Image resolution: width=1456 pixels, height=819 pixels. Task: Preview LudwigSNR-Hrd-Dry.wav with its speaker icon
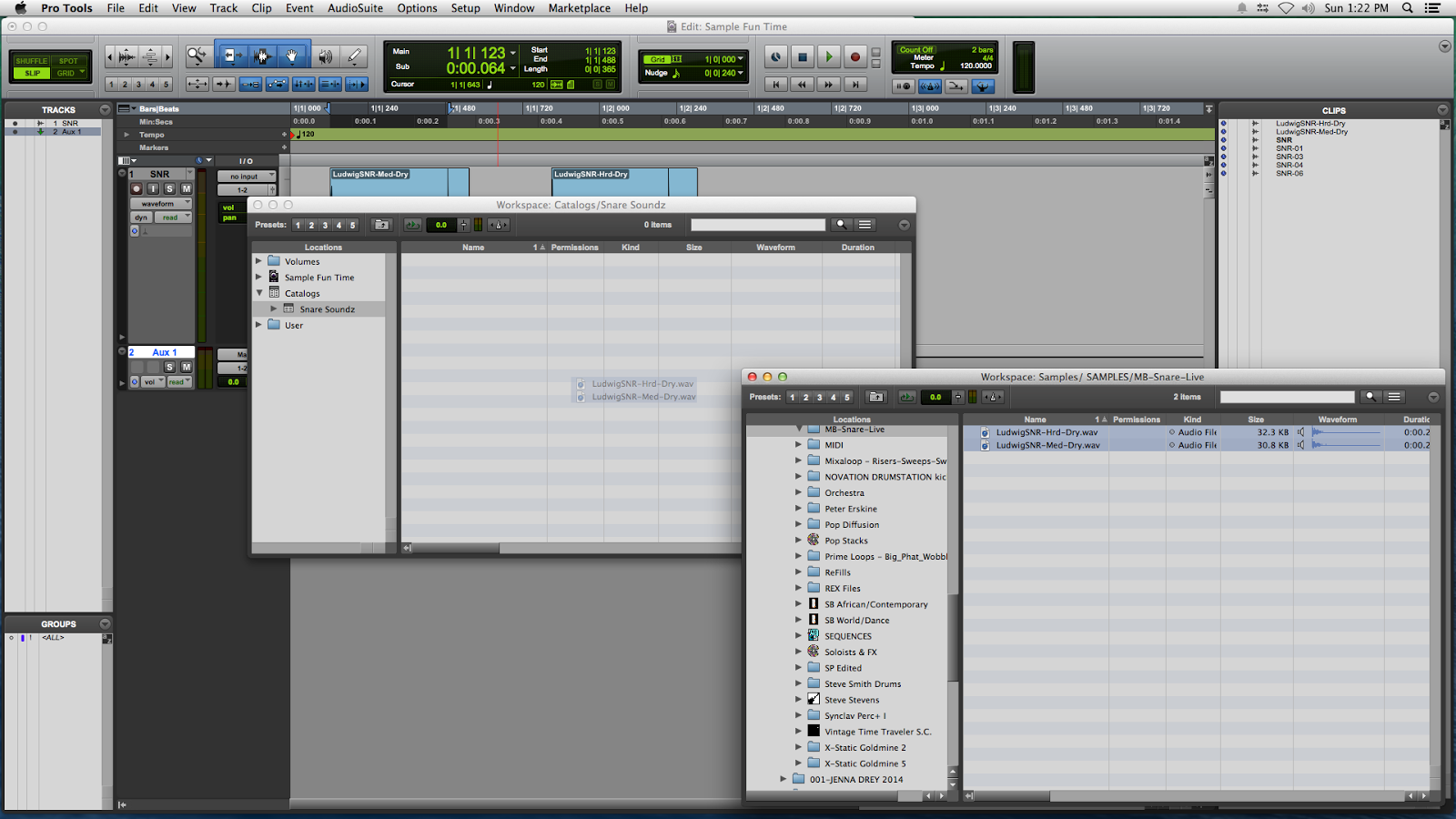coord(1301,432)
